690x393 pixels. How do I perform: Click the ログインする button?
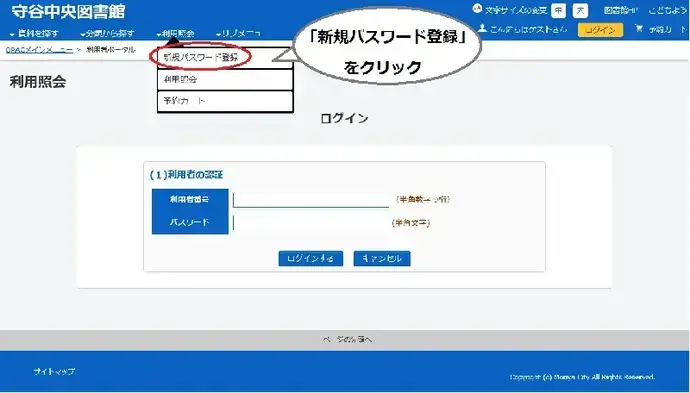[x=311, y=259]
